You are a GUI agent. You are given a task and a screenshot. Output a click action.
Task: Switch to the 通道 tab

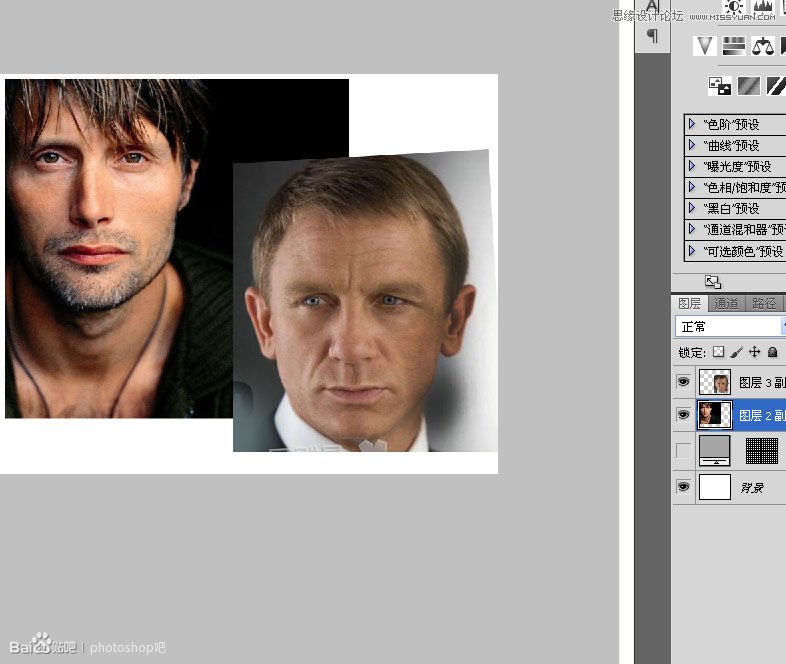(726, 304)
